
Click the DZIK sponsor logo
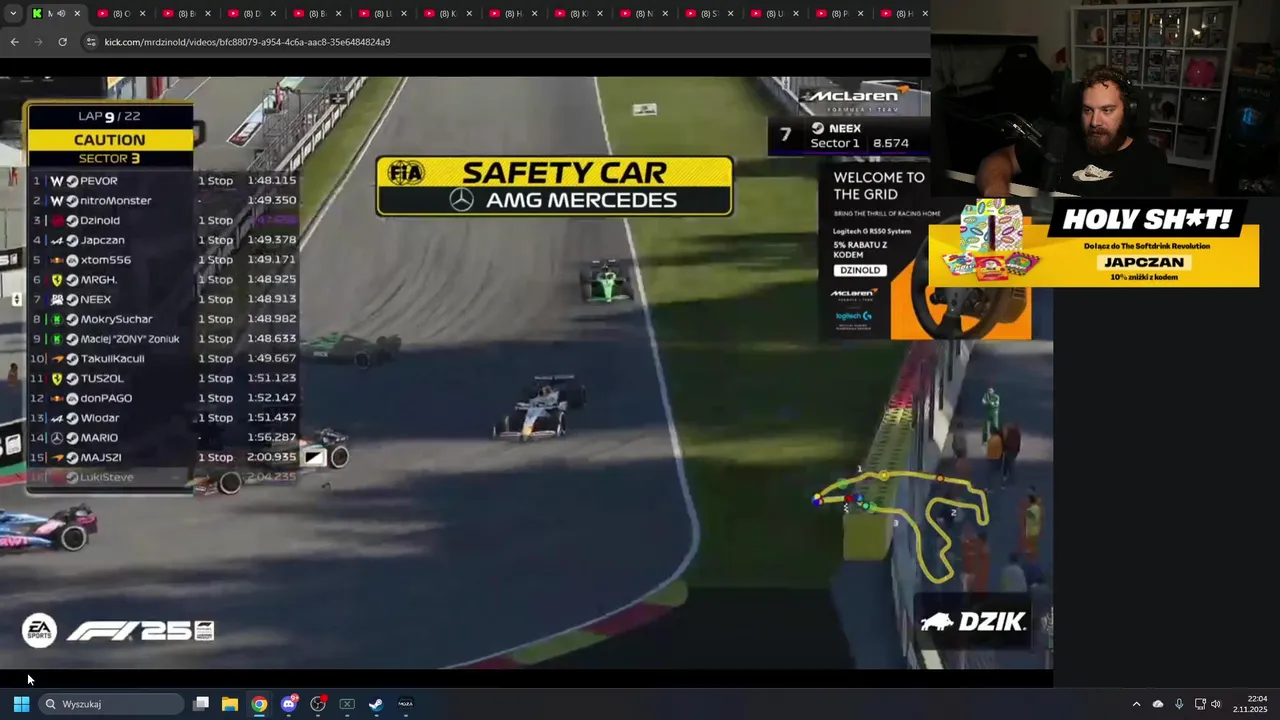pyautogui.click(x=973, y=622)
